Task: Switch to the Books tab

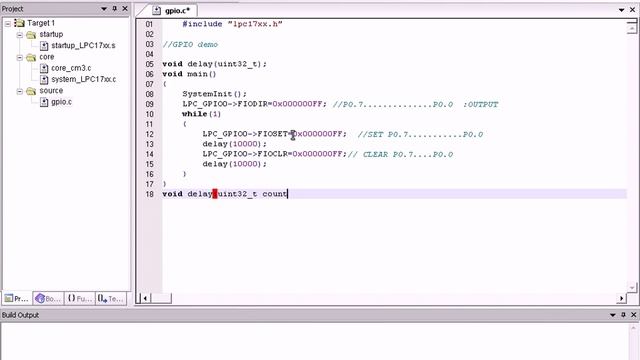Action: (49, 299)
